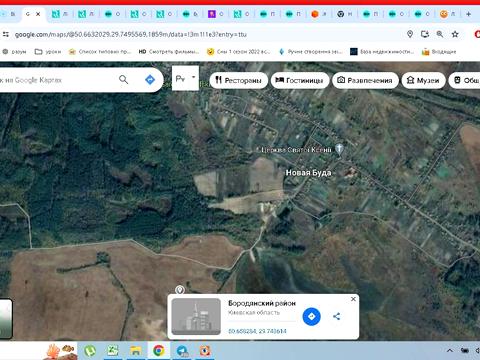The image size is (480, 360).
Task: Share the location via share icon
Action: [x=337, y=316]
